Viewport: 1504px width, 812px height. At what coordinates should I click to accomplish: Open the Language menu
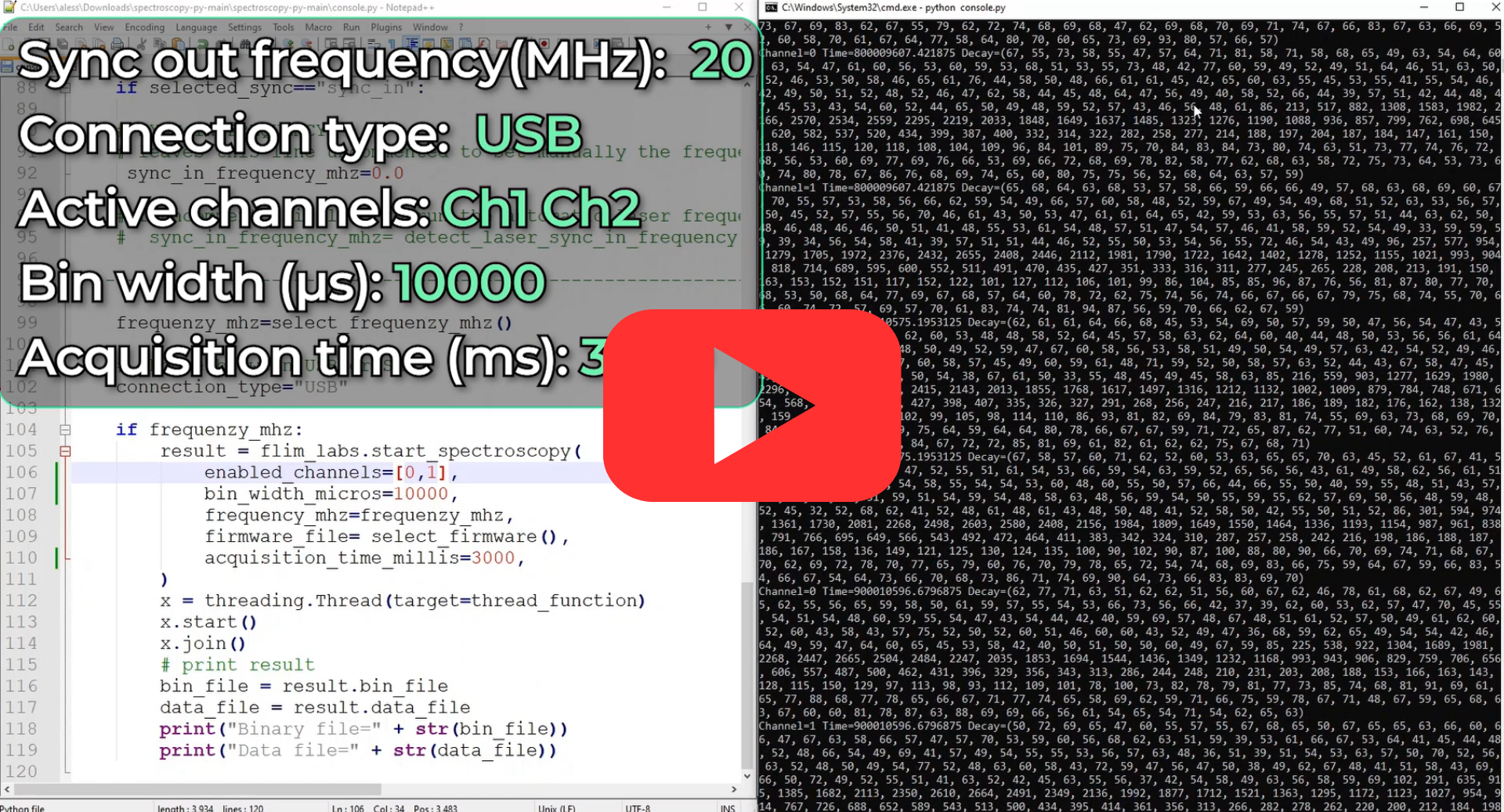click(x=197, y=27)
